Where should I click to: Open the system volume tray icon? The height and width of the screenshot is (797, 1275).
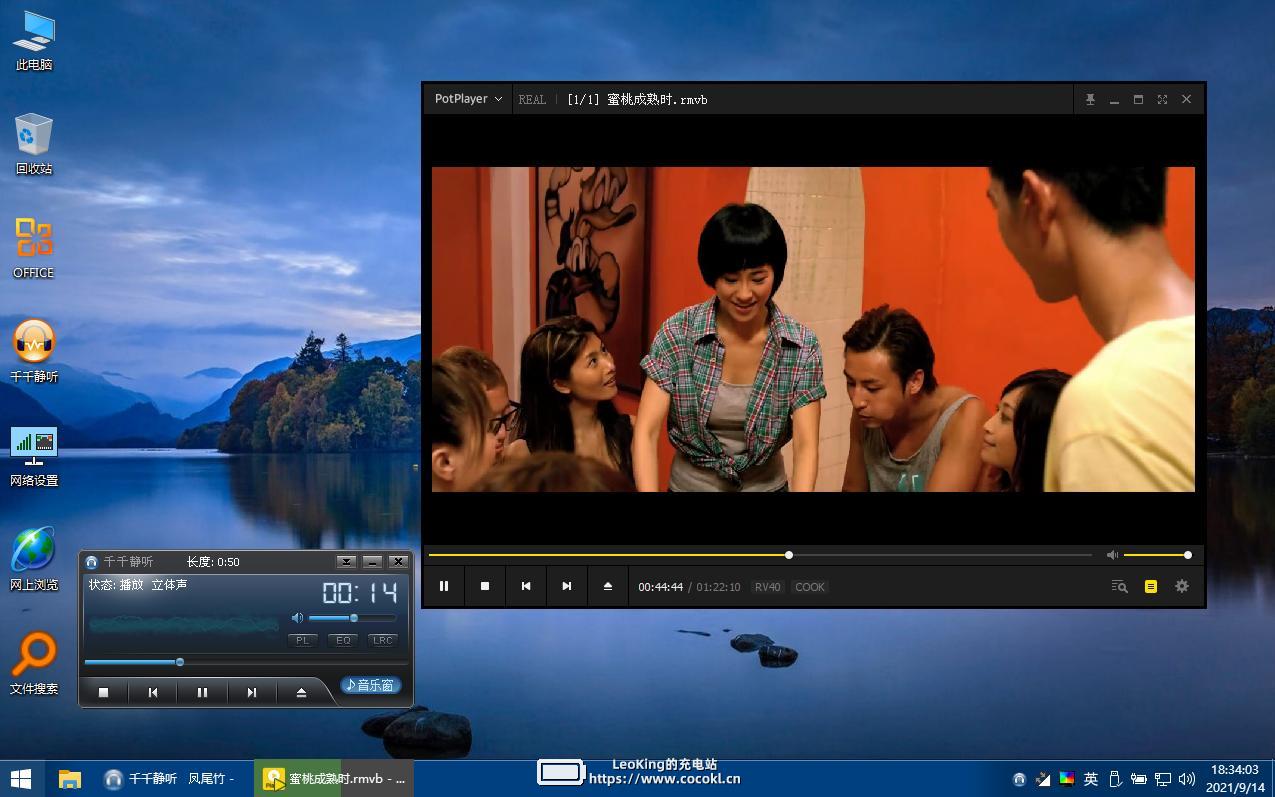pos(1187,779)
